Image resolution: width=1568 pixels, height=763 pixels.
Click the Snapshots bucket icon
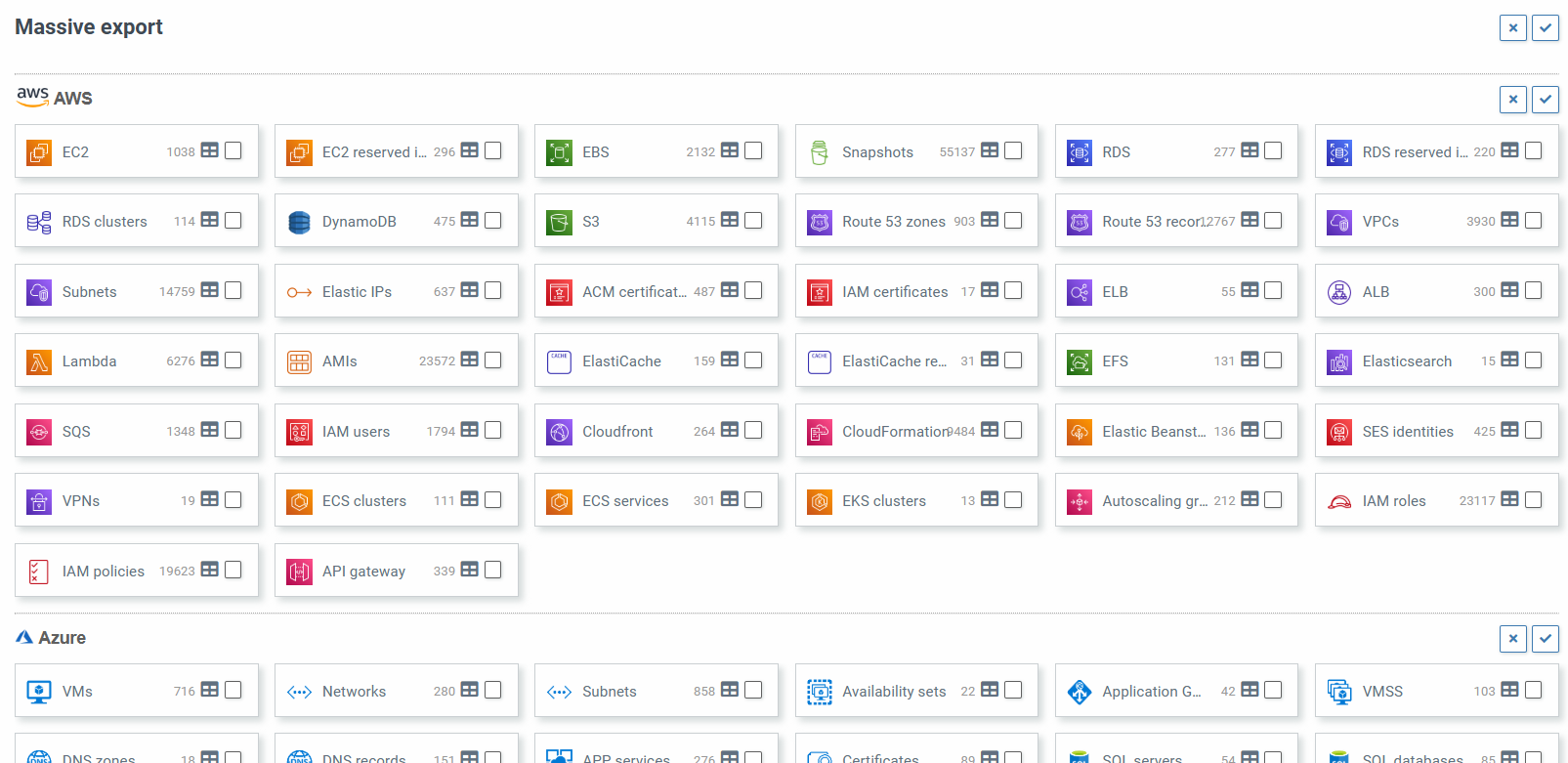(x=820, y=152)
